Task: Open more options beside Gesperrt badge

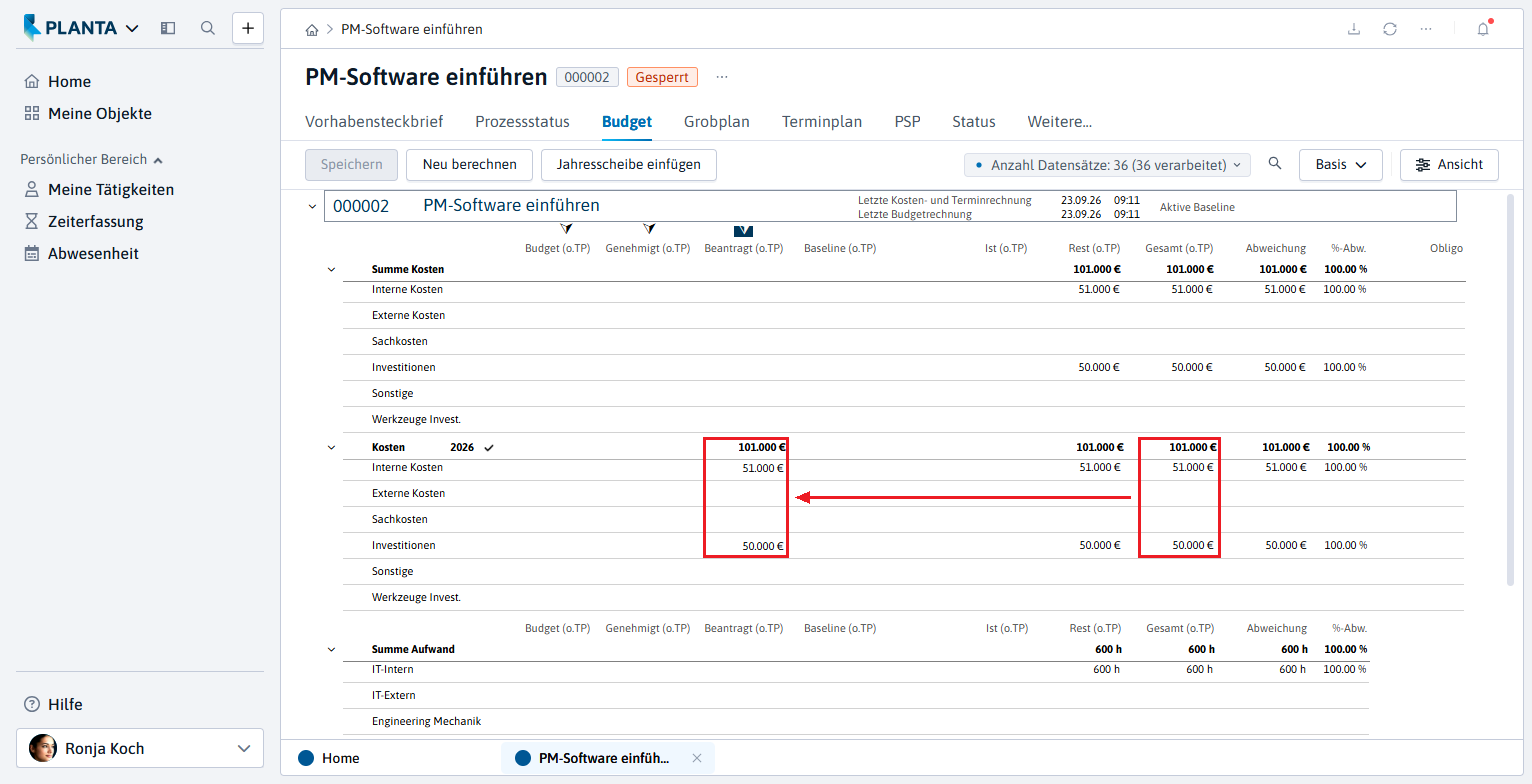Action: point(722,77)
